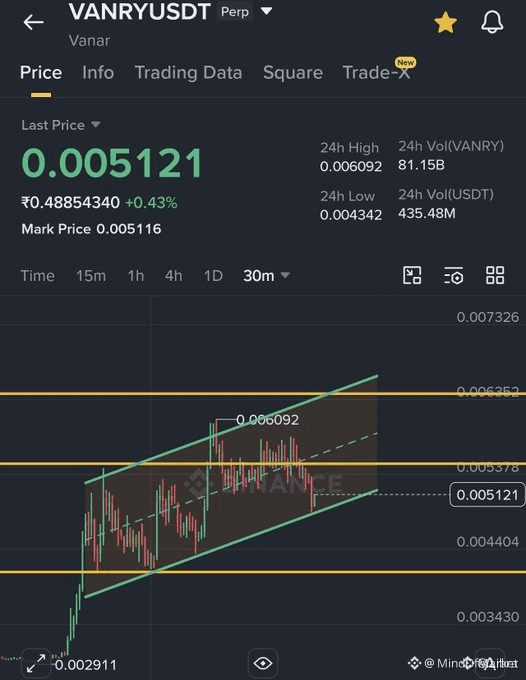Open the Trading Data tab
The width and height of the screenshot is (526, 680).
188,72
